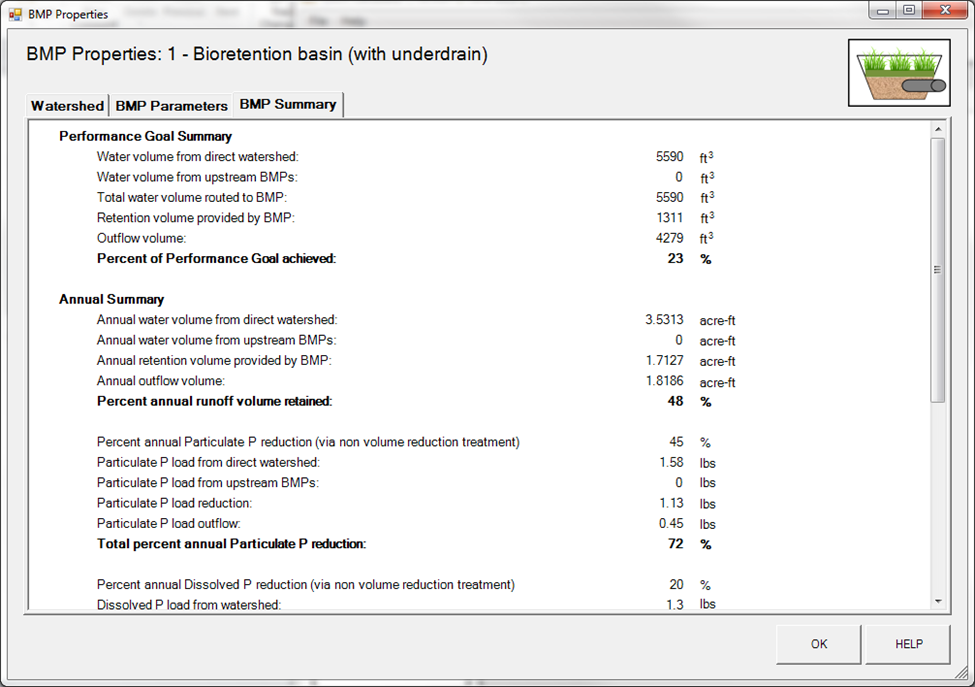The image size is (975, 687).
Task: Click the BMP Properties title bar icon
Action: (x=15, y=14)
